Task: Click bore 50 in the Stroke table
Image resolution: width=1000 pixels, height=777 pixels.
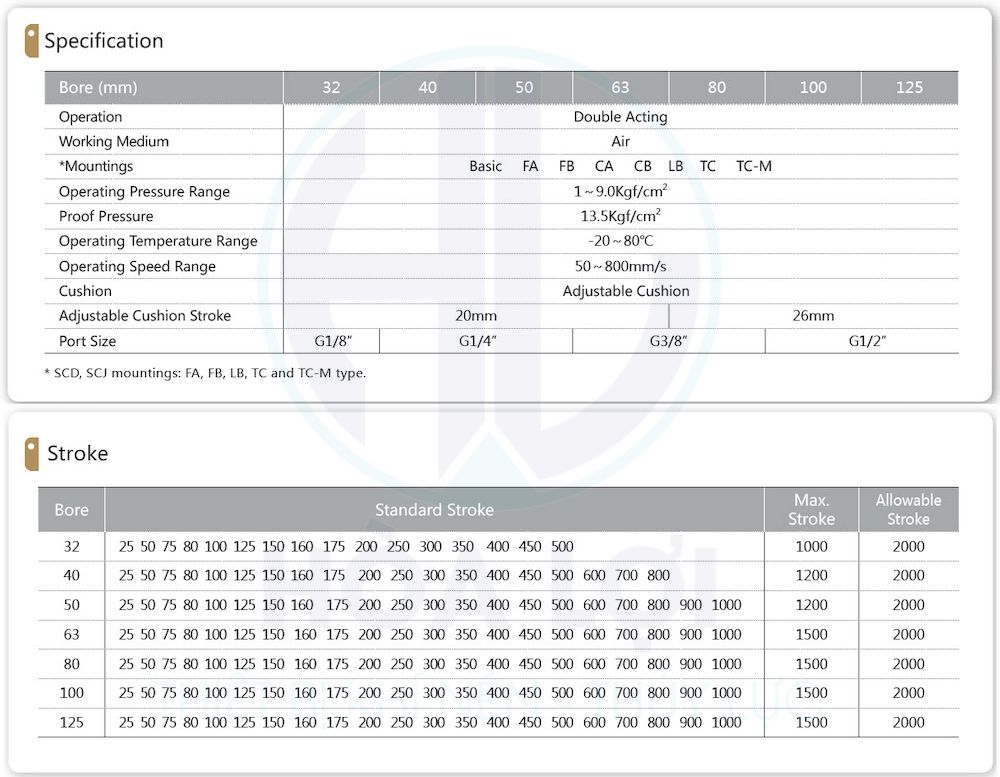Action: point(71,605)
